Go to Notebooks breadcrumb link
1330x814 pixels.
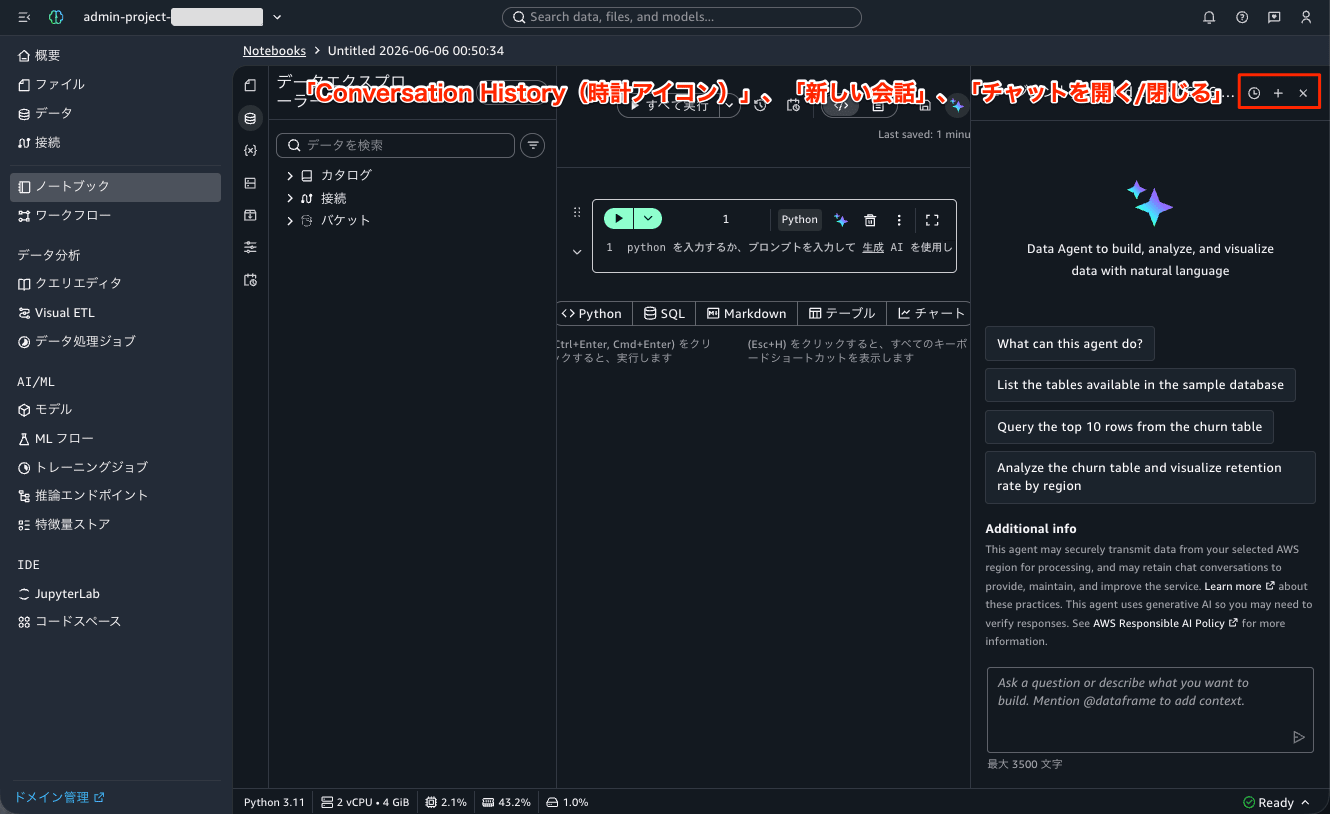pos(274,50)
